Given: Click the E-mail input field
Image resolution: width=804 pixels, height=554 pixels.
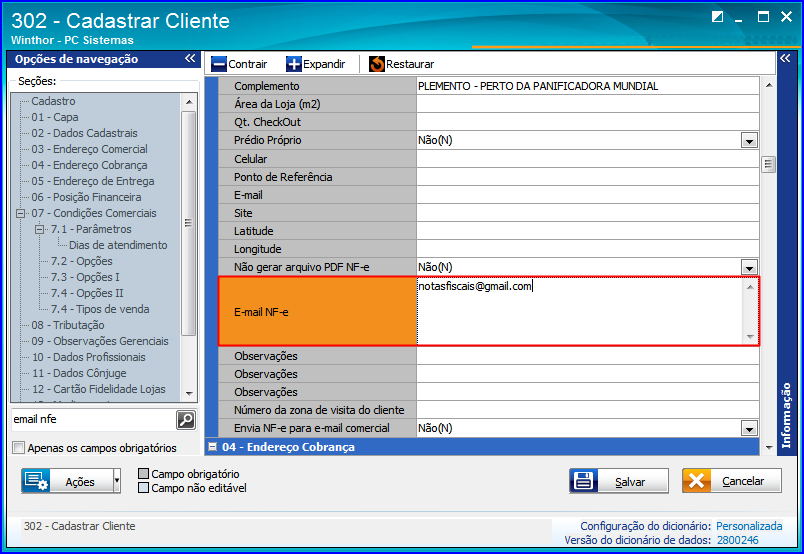Looking at the screenshot, I should pyautogui.click(x=588, y=195).
